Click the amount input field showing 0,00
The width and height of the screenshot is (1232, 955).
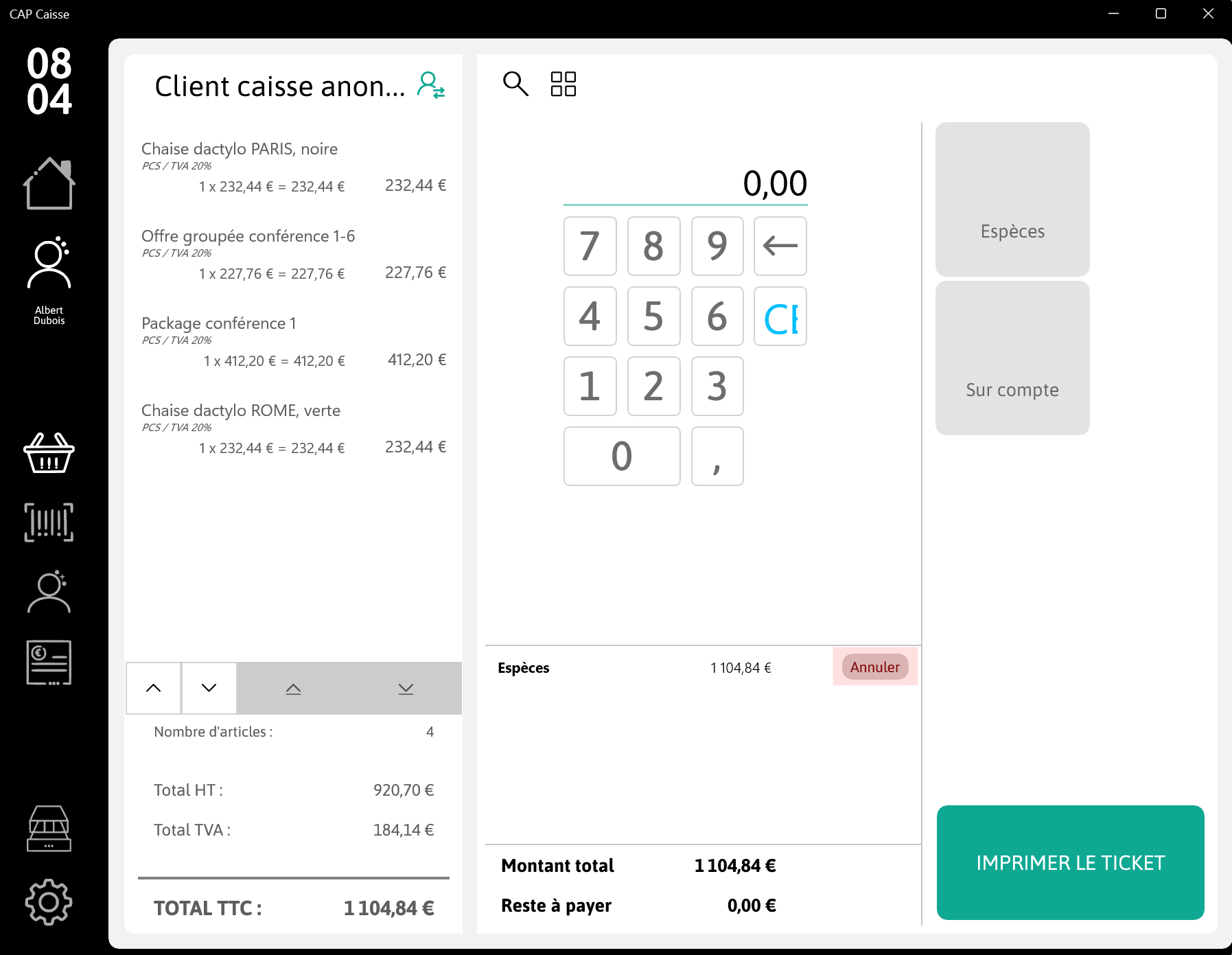pyautogui.click(x=685, y=183)
